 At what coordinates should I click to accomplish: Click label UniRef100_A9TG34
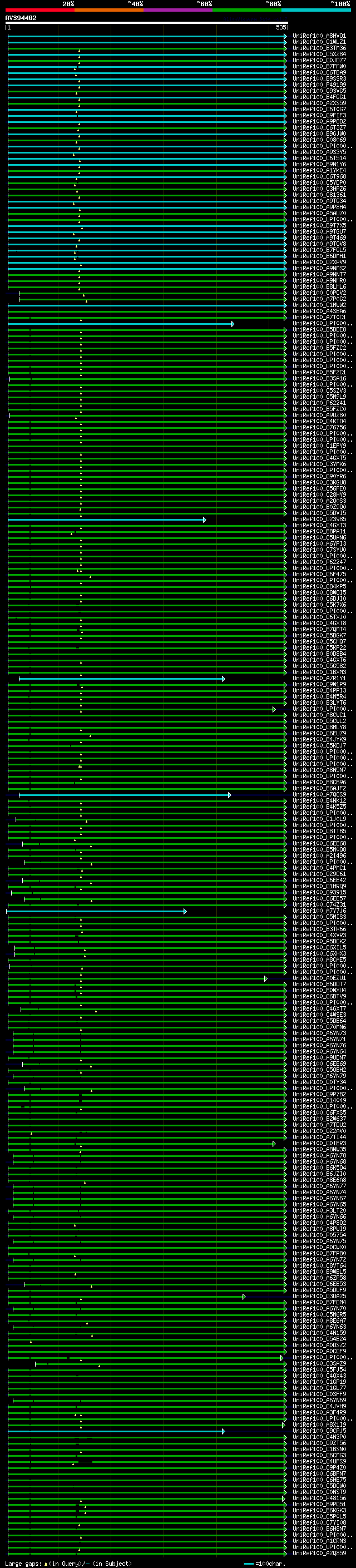tap(319, 201)
